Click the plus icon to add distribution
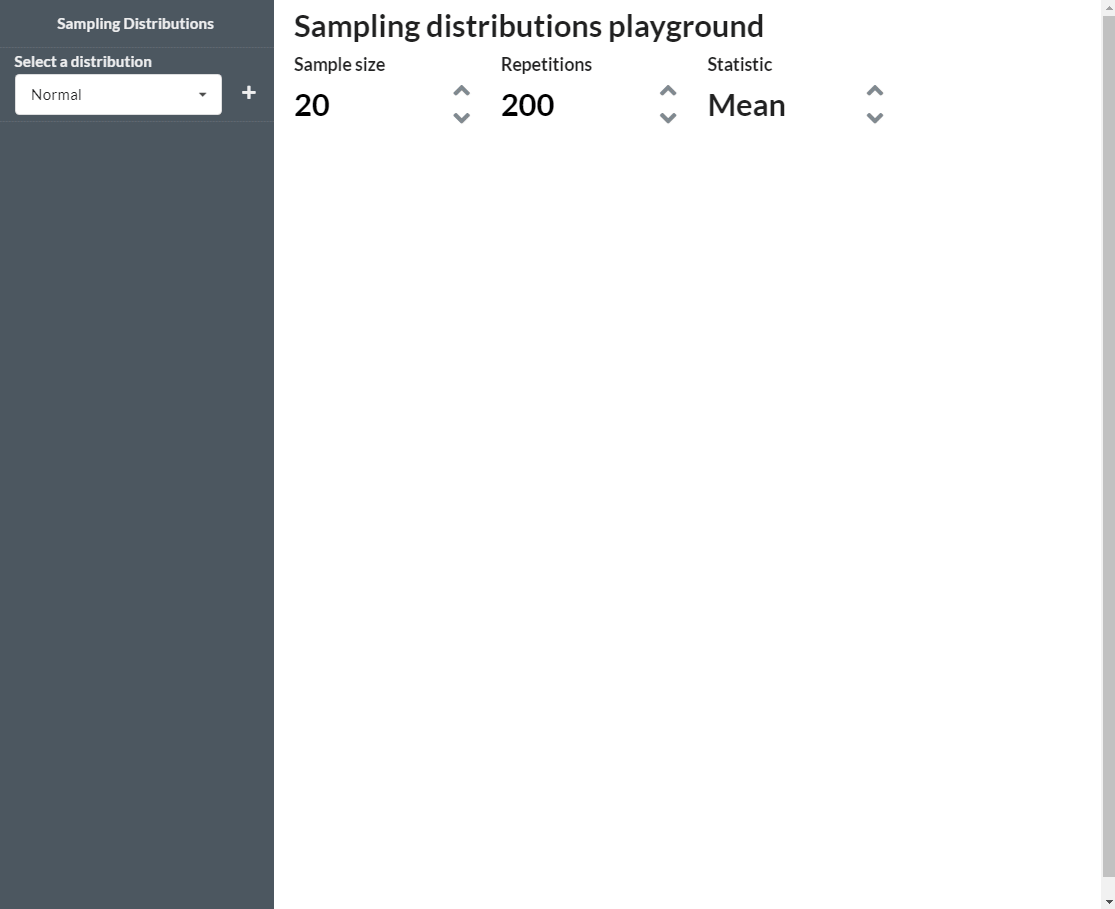This screenshot has height=909, width=1115. pyautogui.click(x=249, y=93)
